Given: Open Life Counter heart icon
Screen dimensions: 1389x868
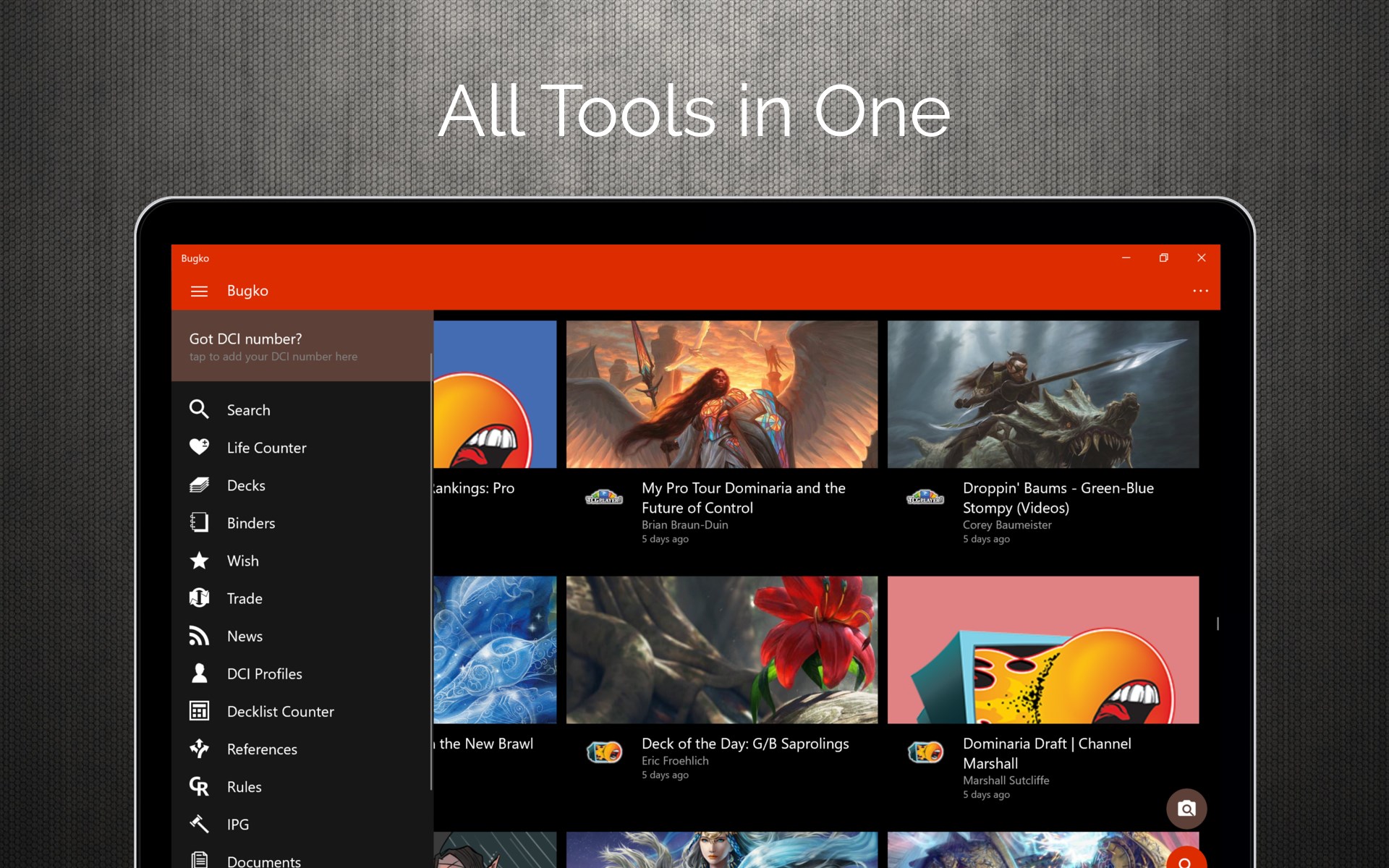Looking at the screenshot, I should pos(199,447).
